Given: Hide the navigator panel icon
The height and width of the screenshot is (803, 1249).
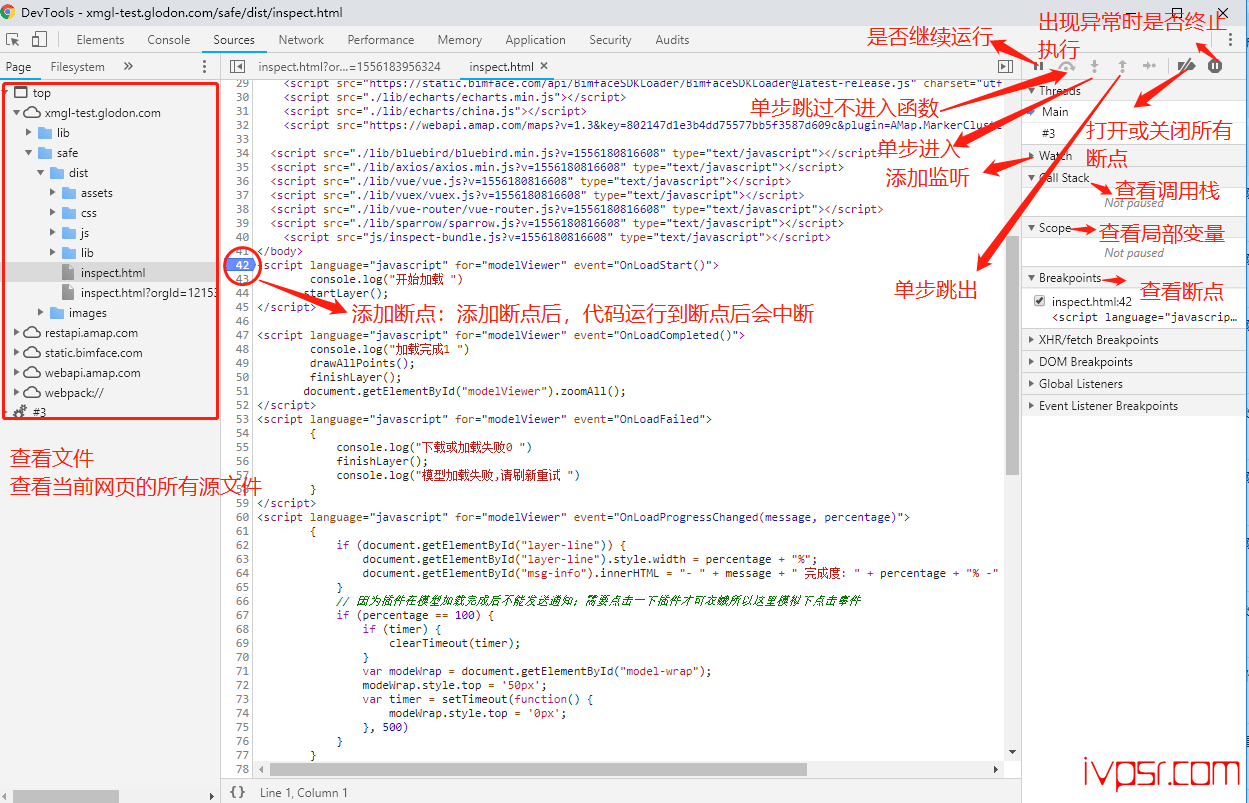Looking at the screenshot, I should coord(237,66).
